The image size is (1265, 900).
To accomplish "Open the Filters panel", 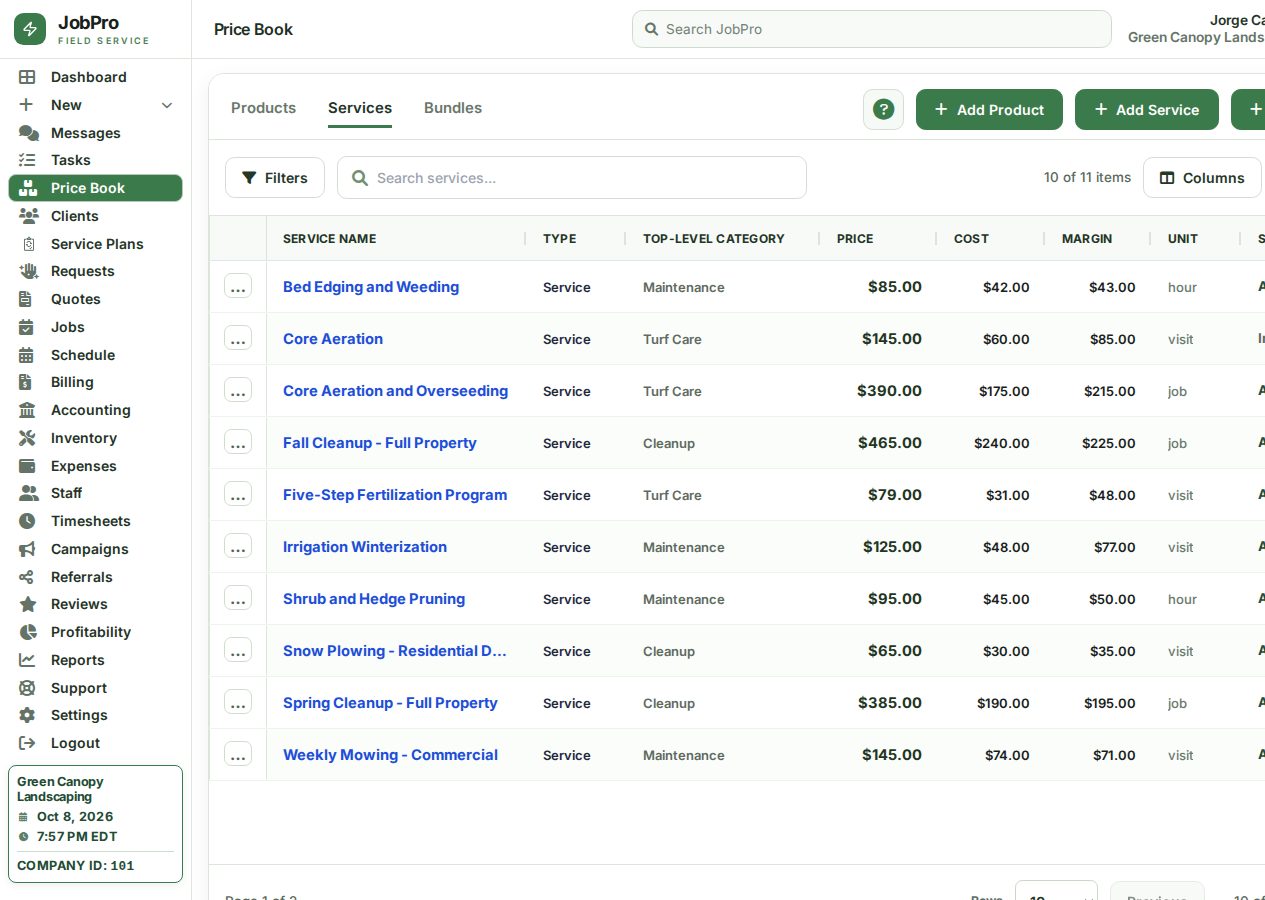I will (x=275, y=178).
